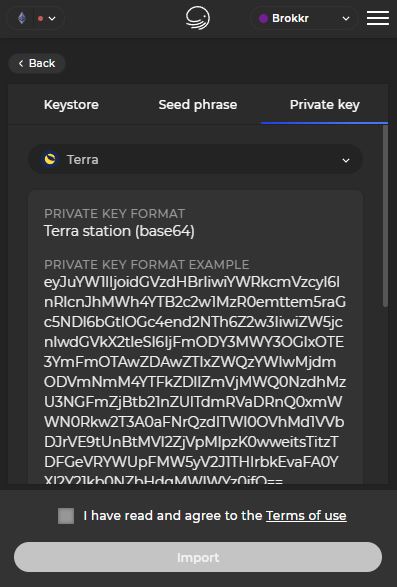Open the Brokkr wallet dropdown
This screenshot has width=397, height=587.
tap(304, 18)
